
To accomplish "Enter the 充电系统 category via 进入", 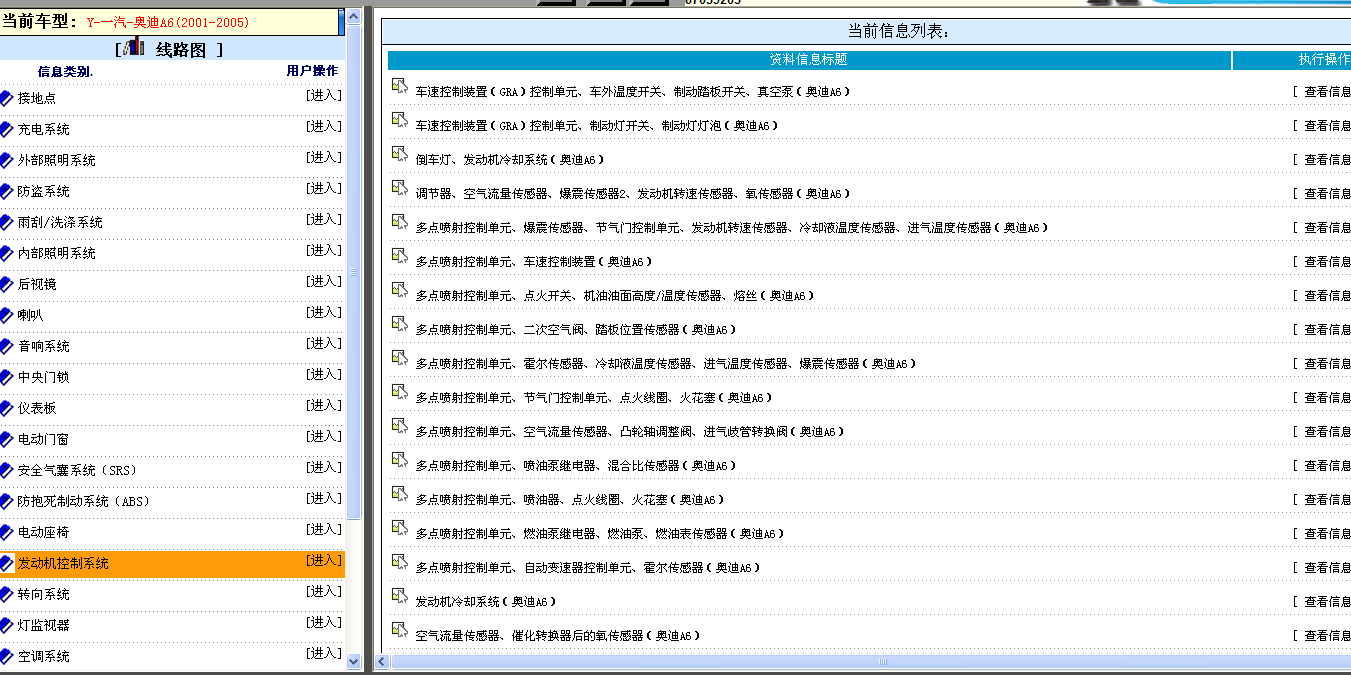I will click(324, 127).
